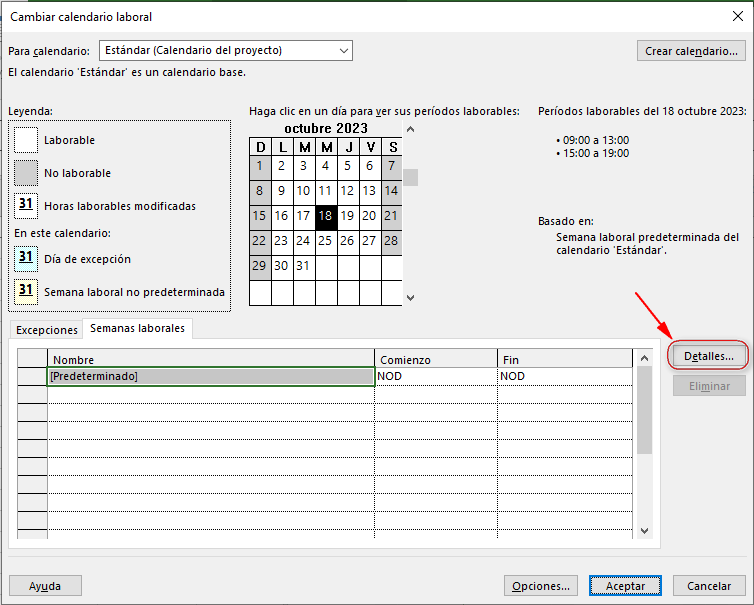Open the Opciones... dialog
This screenshot has width=754, height=605.
tap(540, 586)
